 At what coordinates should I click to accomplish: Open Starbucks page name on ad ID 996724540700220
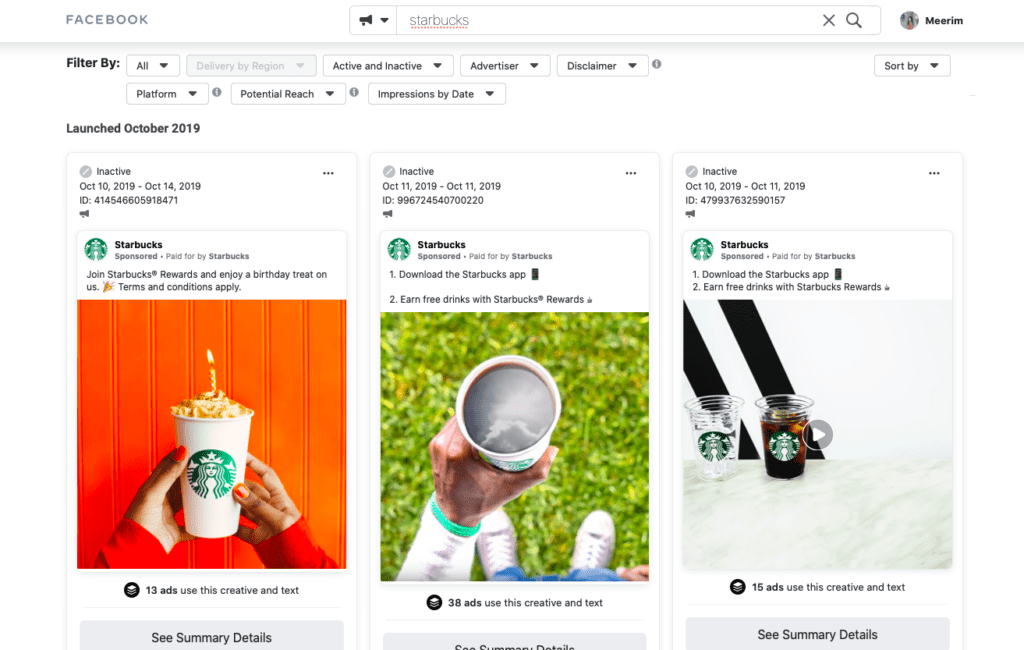[x=441, y=244]
